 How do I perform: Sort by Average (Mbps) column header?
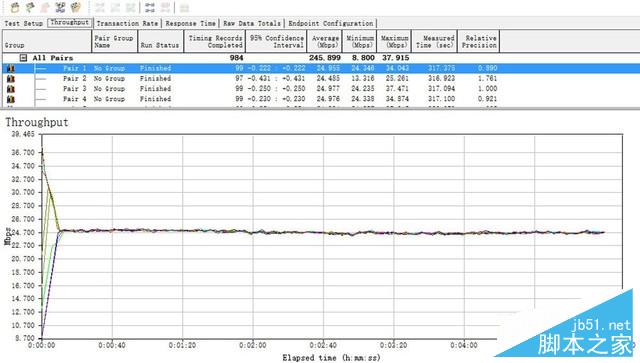coord(325,41)
